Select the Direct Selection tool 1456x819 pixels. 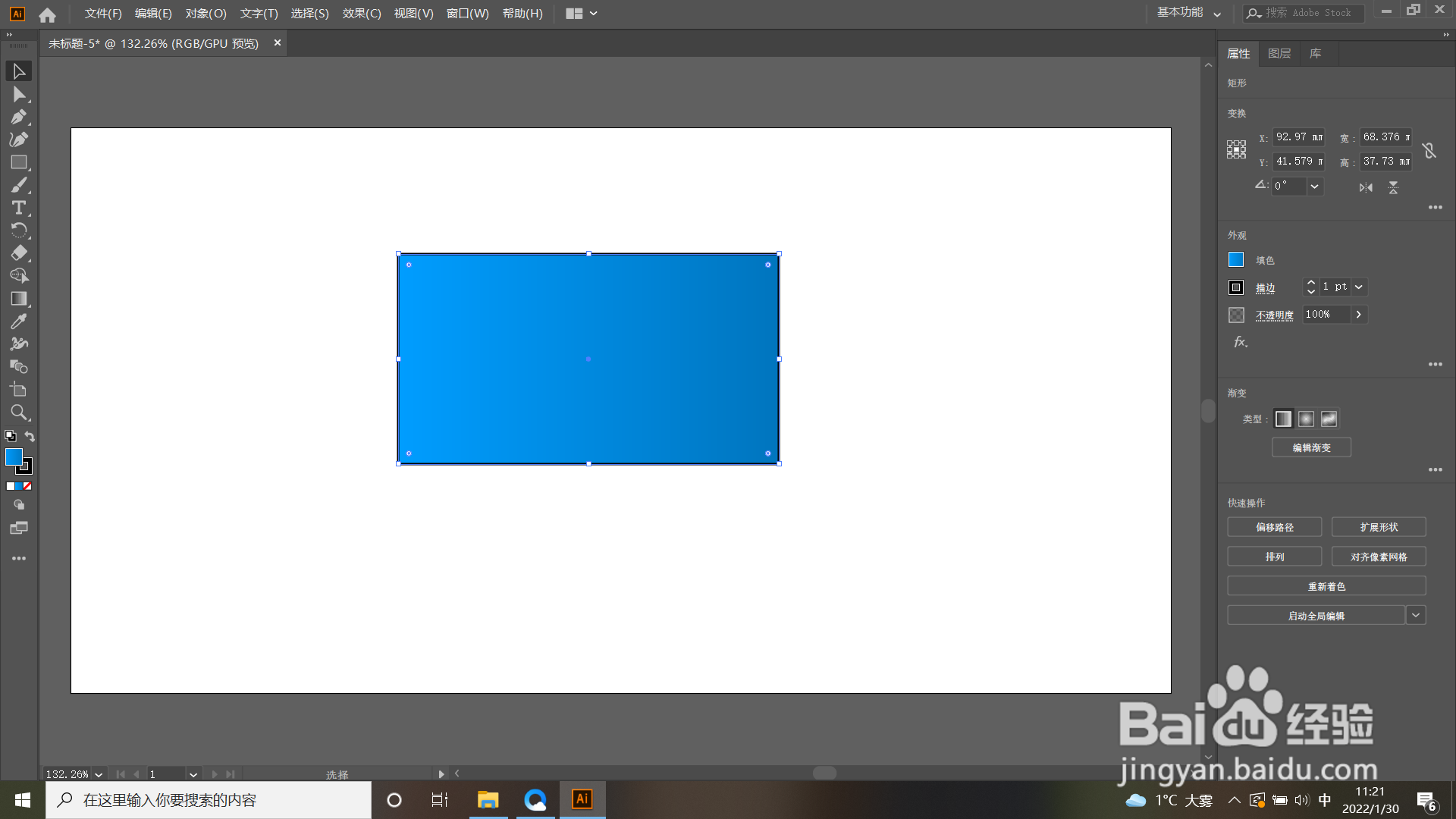19,94
